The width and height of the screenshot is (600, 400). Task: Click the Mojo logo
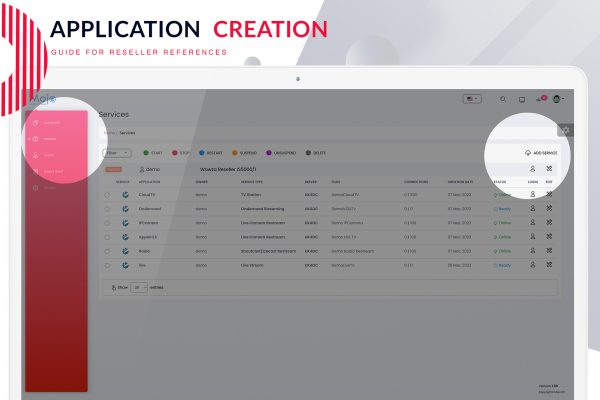43,99
